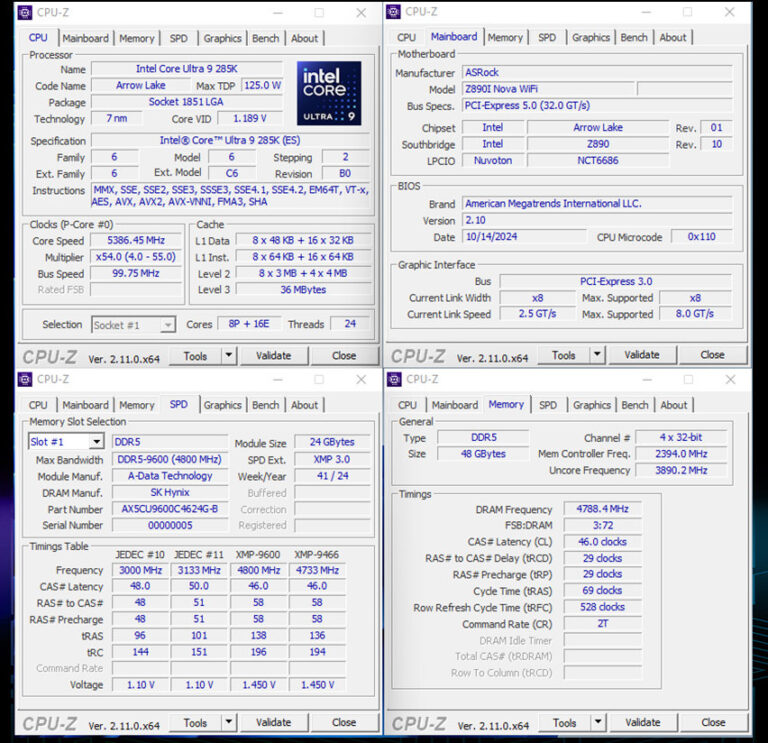Image resolution: width=768 pixels, height=743 pixels.
Task: Open the Socket #1 selection dropdown
Action: pos(168,325)
